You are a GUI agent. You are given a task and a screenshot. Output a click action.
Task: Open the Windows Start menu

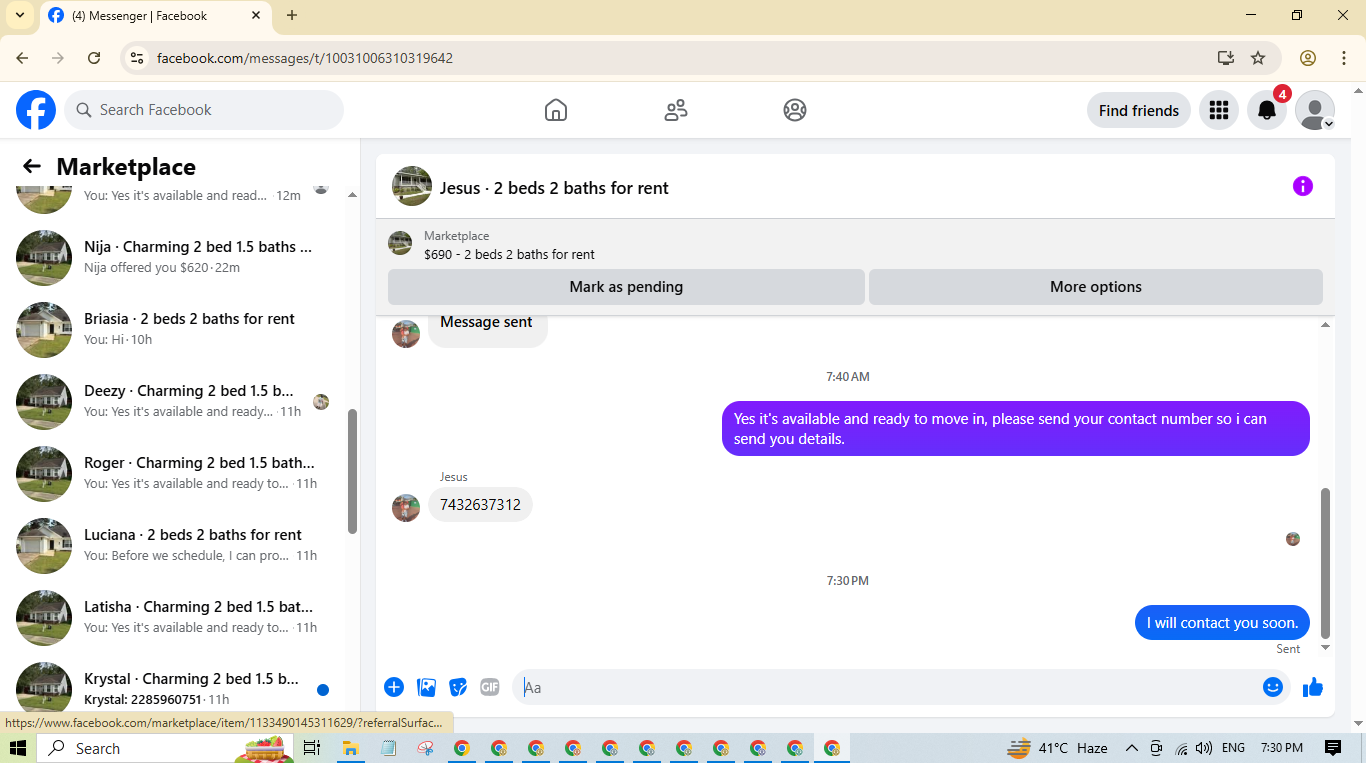(x=17, y=748)
